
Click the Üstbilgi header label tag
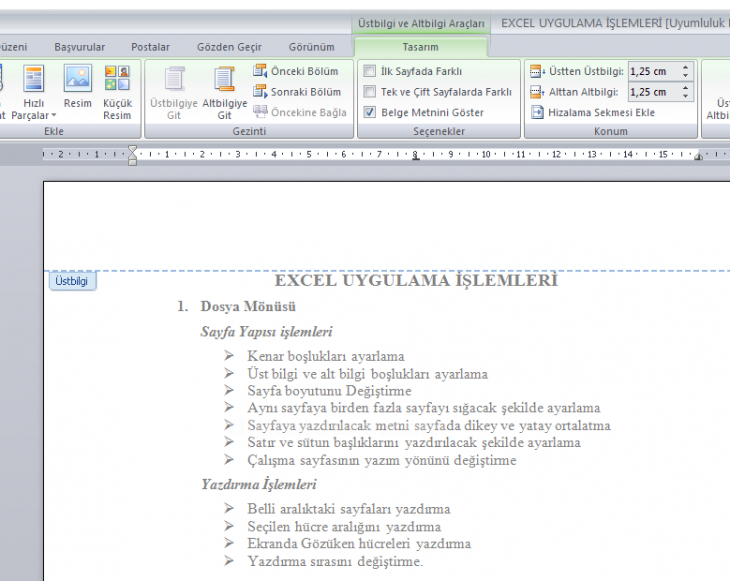72,282
